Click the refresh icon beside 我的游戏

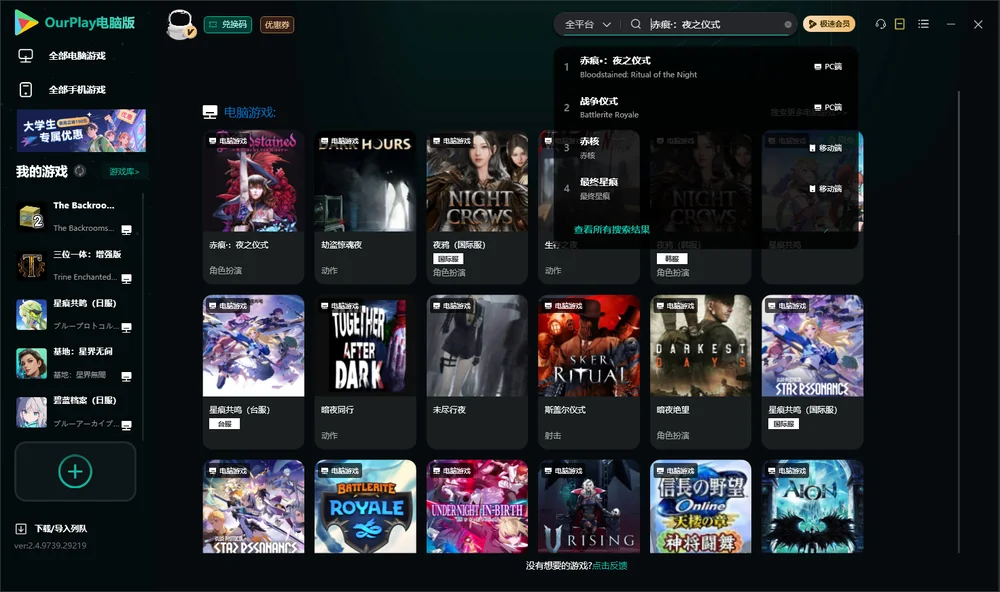click(80, 171)
